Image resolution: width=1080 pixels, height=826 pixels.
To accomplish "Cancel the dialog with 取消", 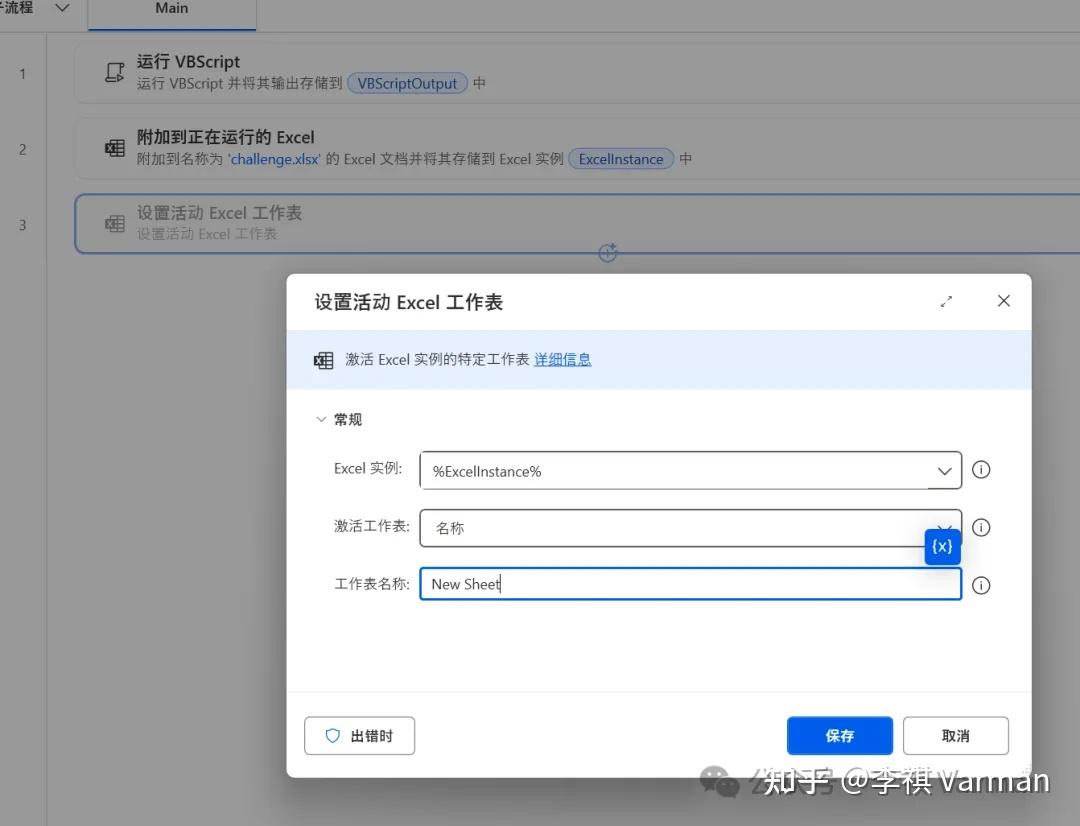I will [955, 735].
